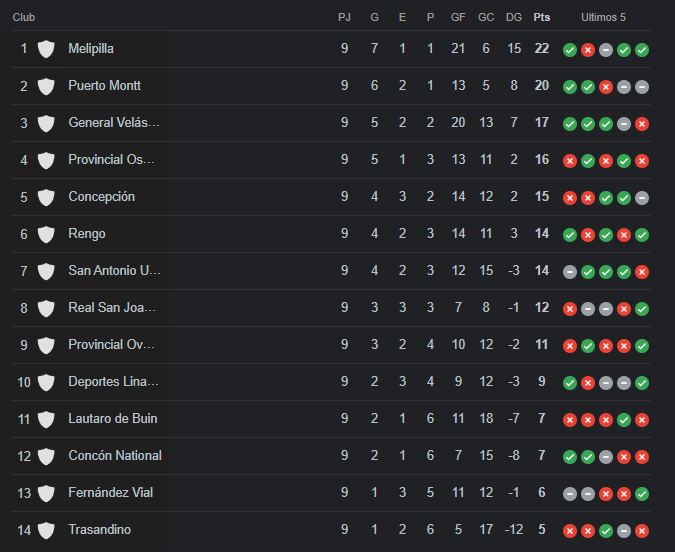Click Fernández Vial's green win icon
The width and height of the screenshot is (675, 552).
click(642, 494)
